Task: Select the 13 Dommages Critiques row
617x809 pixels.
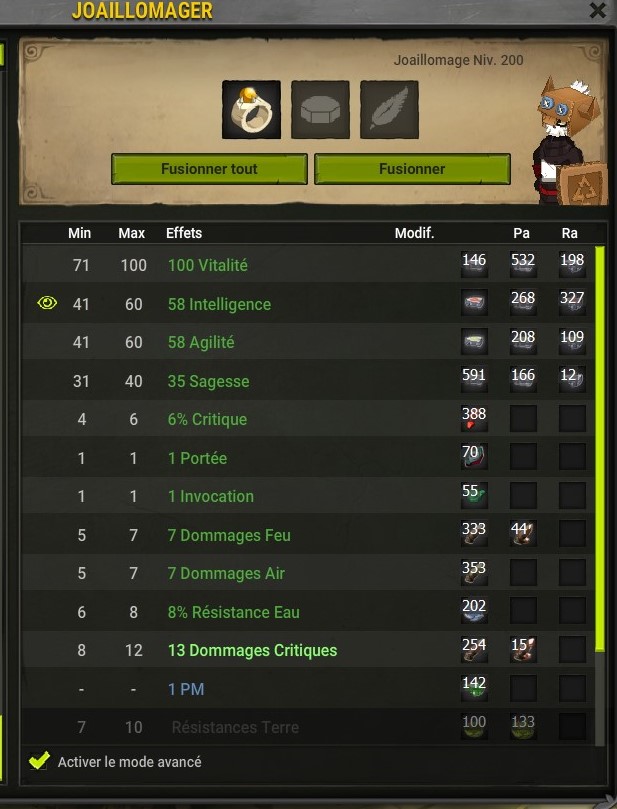Action: click(x=307, y=650)
